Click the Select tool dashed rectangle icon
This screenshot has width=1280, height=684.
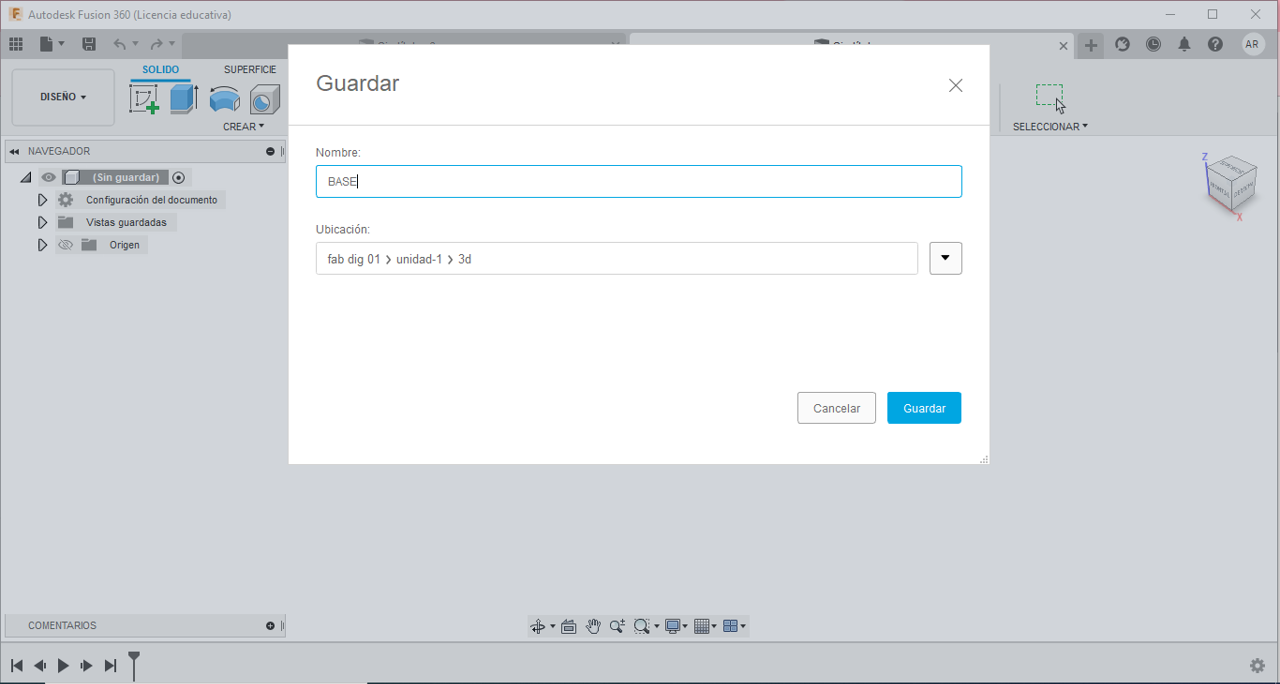click(x=1049, y=97)
